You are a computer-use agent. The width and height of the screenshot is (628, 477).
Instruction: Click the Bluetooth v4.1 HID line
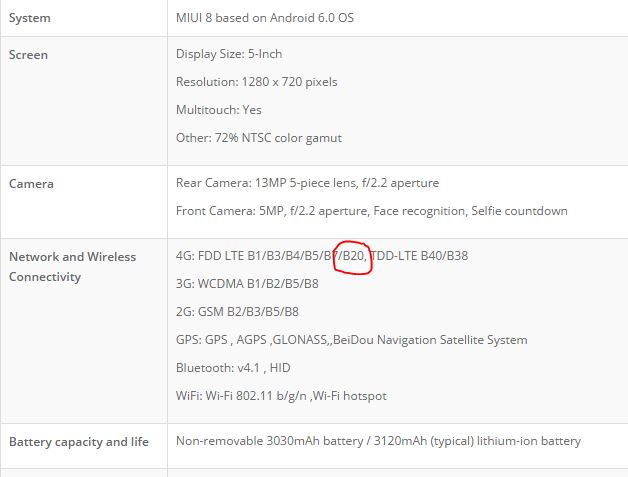point(233,368)
